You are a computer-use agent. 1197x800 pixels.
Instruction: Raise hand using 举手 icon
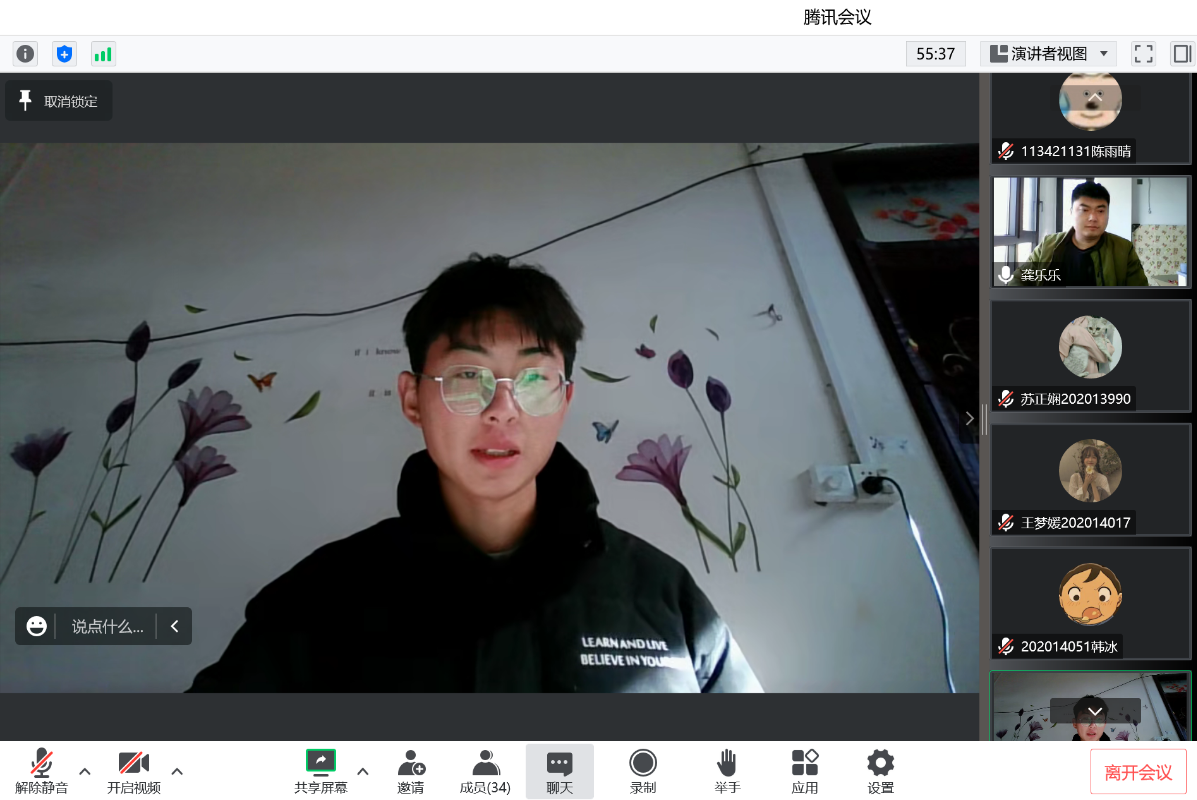pos(727,772)
